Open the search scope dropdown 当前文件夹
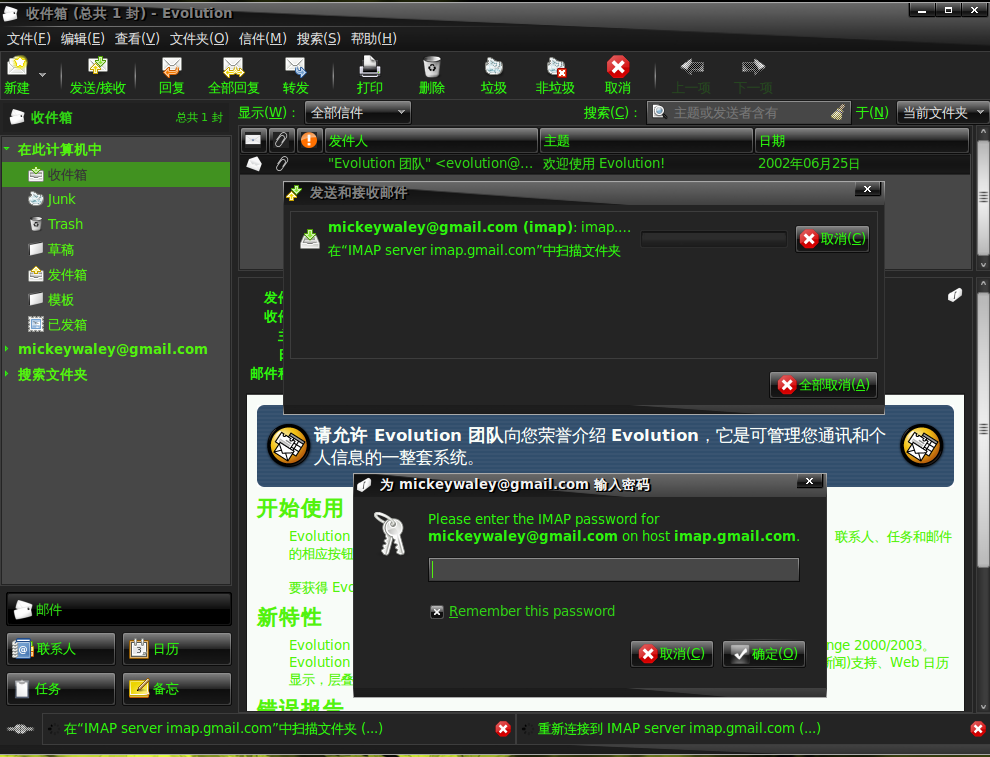Image resolution: width=990 pixels, height=757 pixels. click(x=943, y=113)
